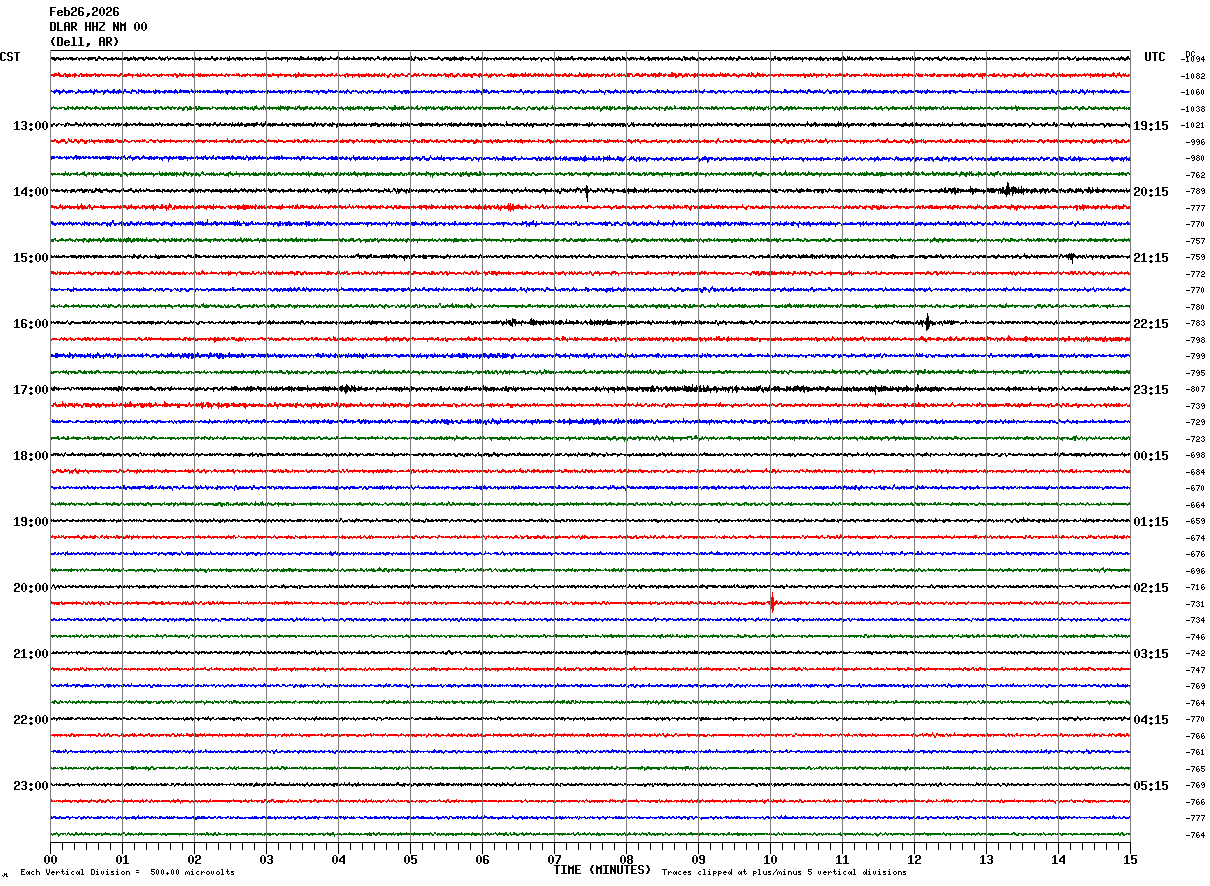The image size is (1210, 886).
Task: Click the DC offset value -1082
Action: coord(1193,76)
